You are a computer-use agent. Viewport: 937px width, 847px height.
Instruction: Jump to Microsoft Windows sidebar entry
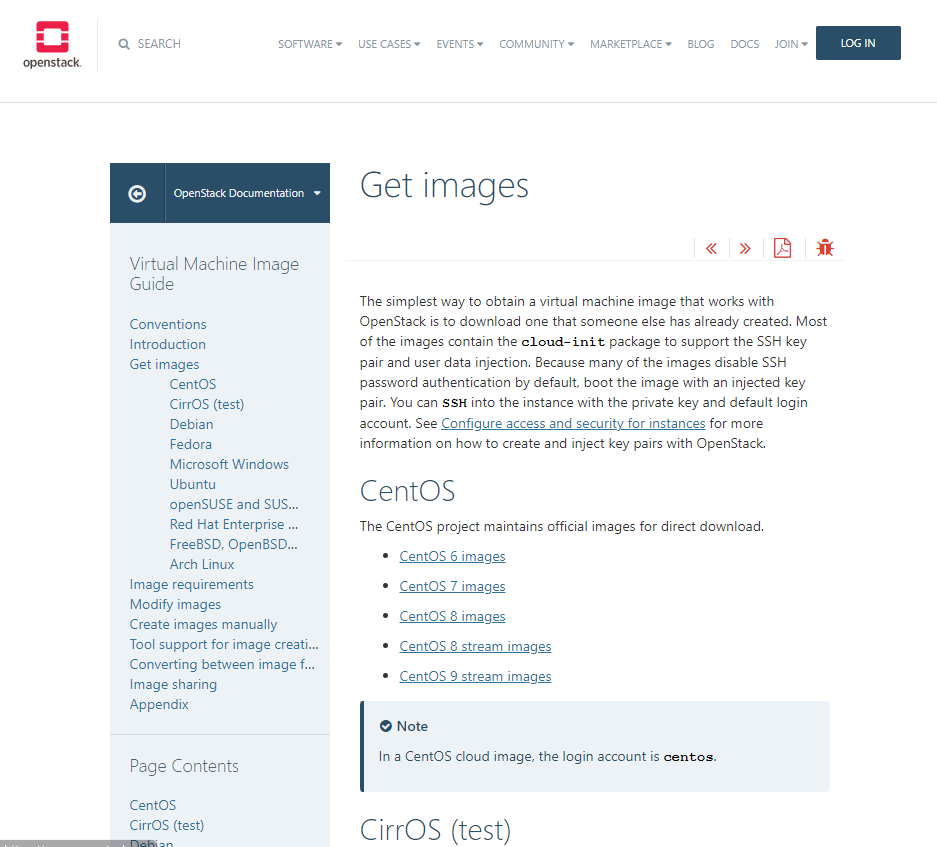229,464
